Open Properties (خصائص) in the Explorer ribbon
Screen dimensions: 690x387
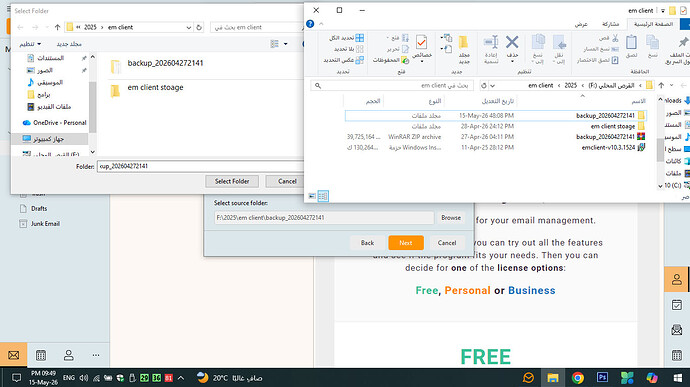[x=421, y=42]
